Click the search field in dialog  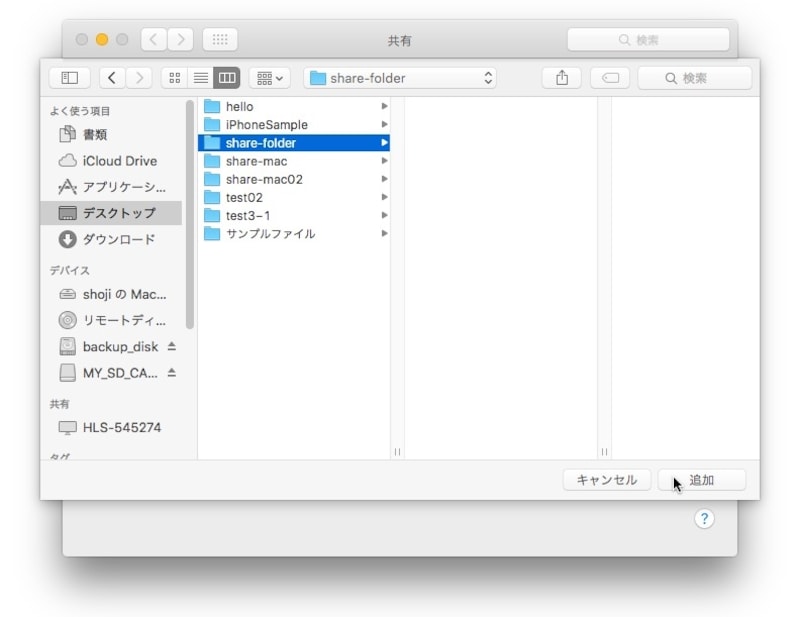tap(694, 78)
